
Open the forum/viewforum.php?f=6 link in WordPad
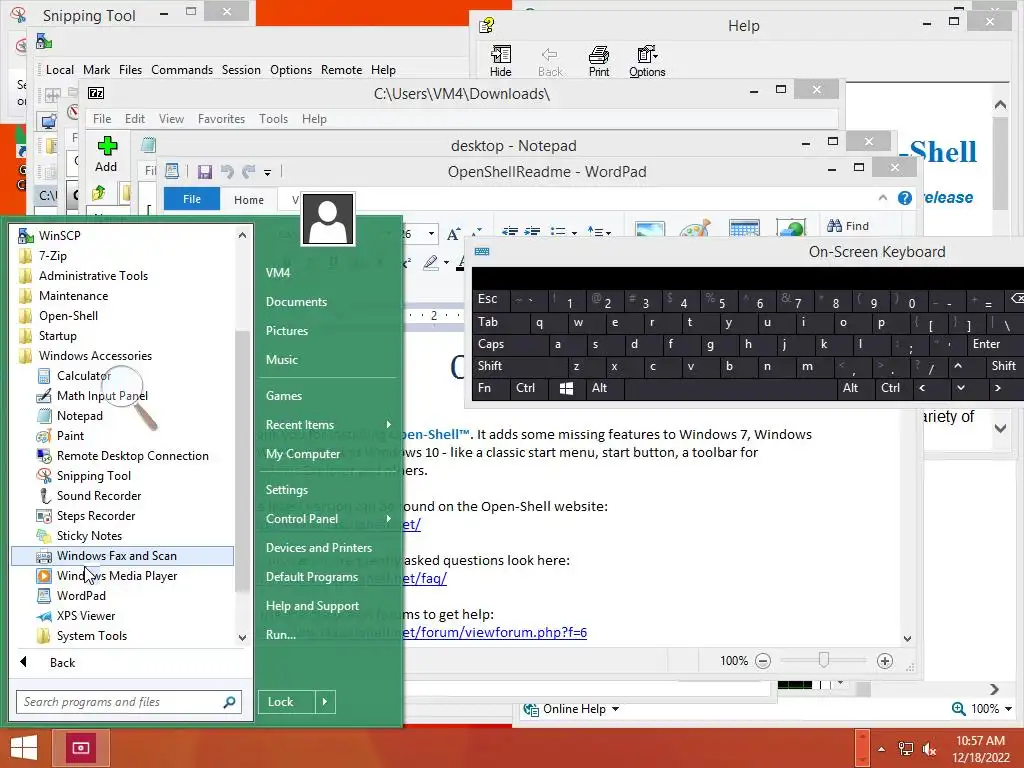pos(494,632)
